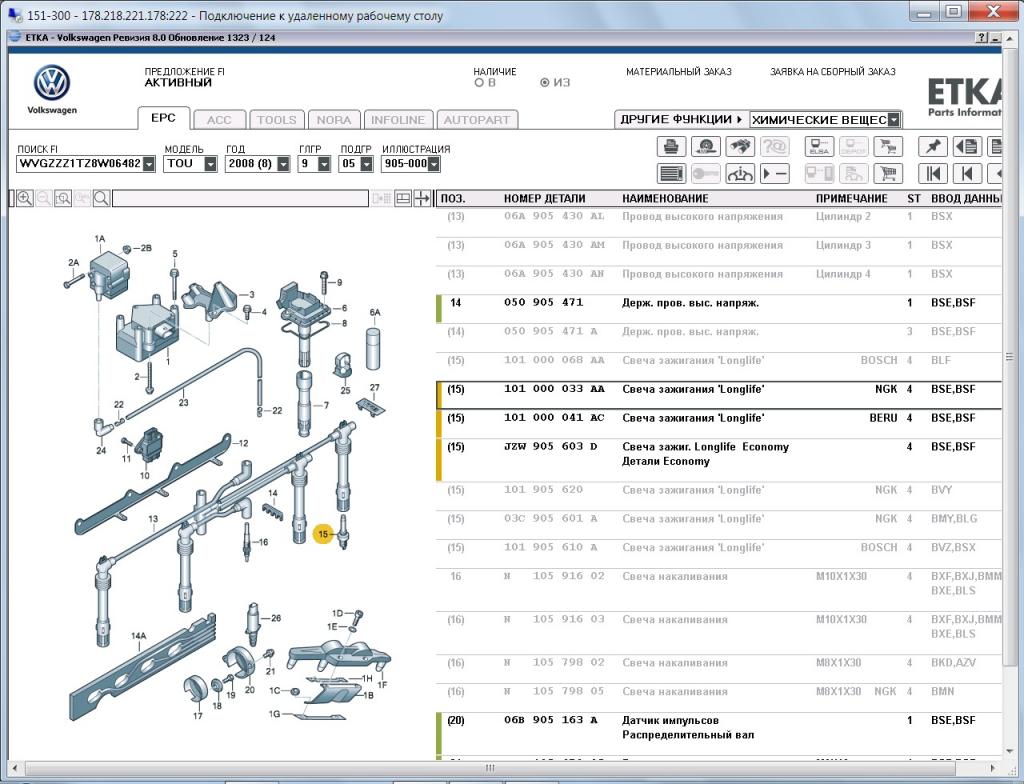Click the document with left arrow icon
This screenshot has width=1024, height=784.
pos(967,146)
